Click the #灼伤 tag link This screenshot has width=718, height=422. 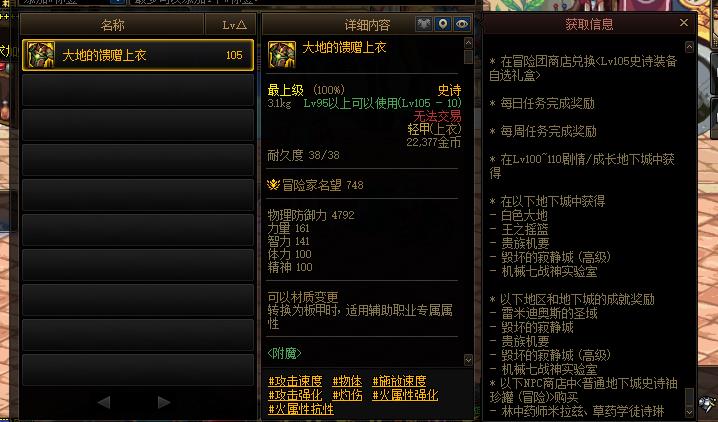point(347,395)
